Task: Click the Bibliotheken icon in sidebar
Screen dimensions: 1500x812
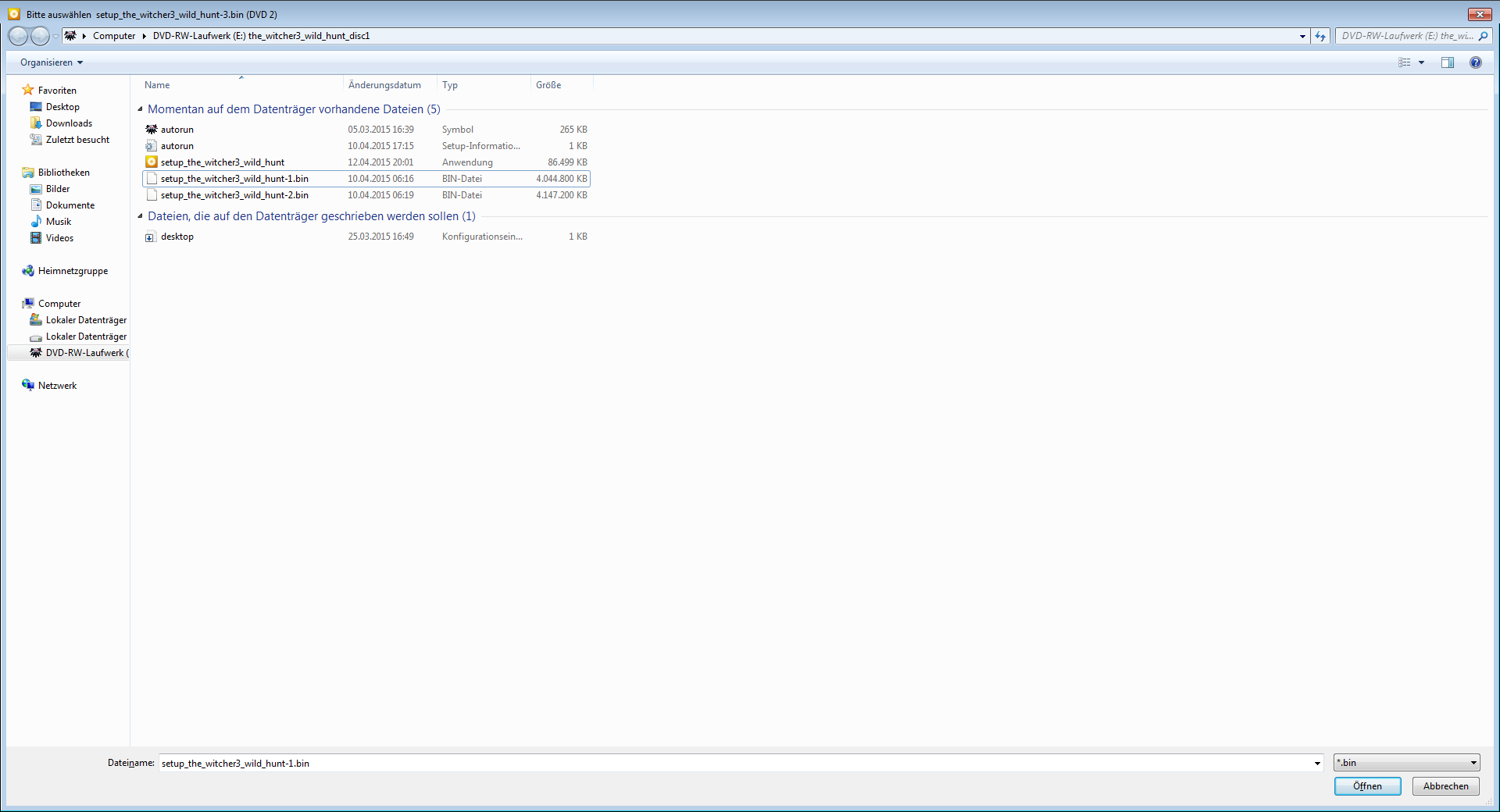Action: 28,173
